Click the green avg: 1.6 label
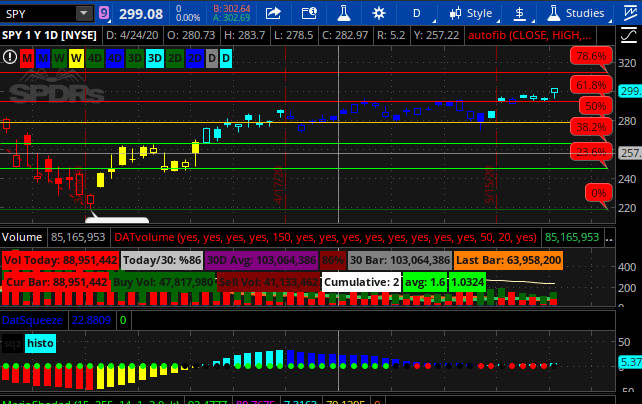The image size is (642, 404). coord(425,282)
